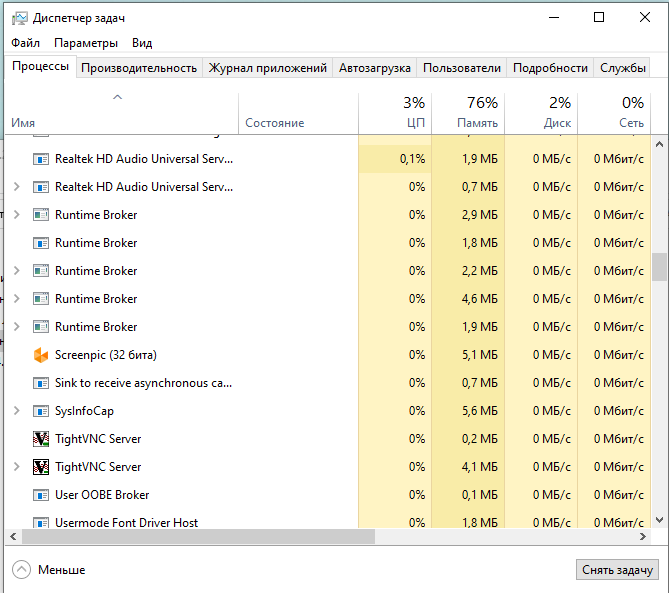Image resolution: width=669 pixels, height=593 pixels.
Task: Click the Task Manager title bar icon
Action: click(x=19, y=18)
